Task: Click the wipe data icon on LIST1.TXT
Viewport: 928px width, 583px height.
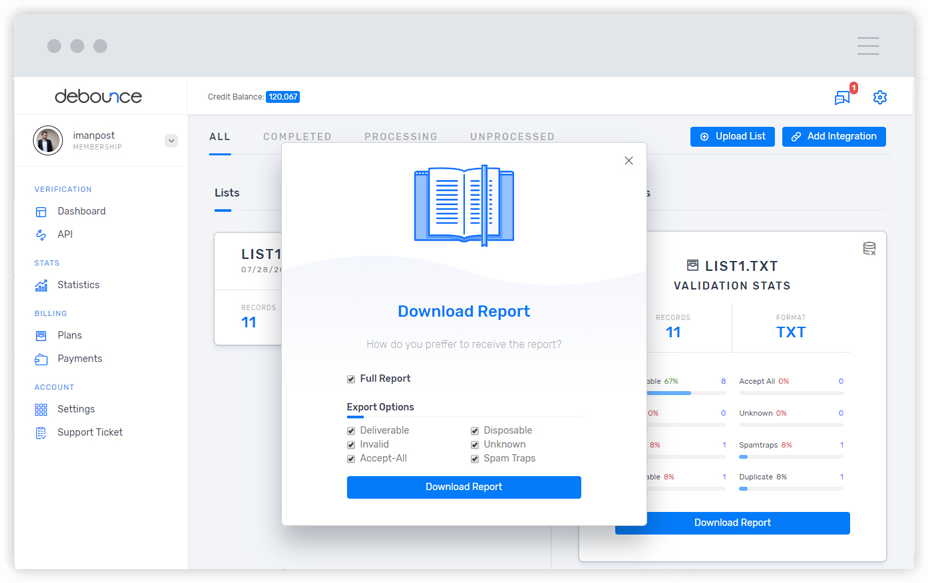Action: click(869, 248)
